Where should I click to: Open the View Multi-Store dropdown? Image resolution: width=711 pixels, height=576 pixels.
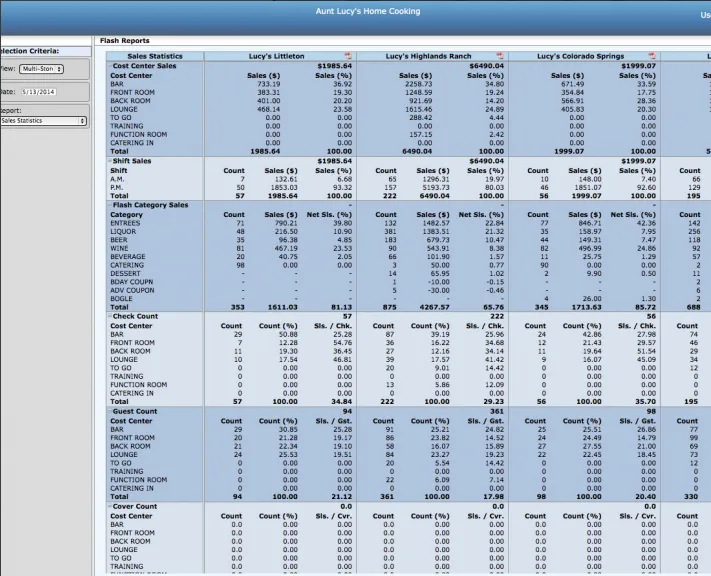(x=41, y=69)
